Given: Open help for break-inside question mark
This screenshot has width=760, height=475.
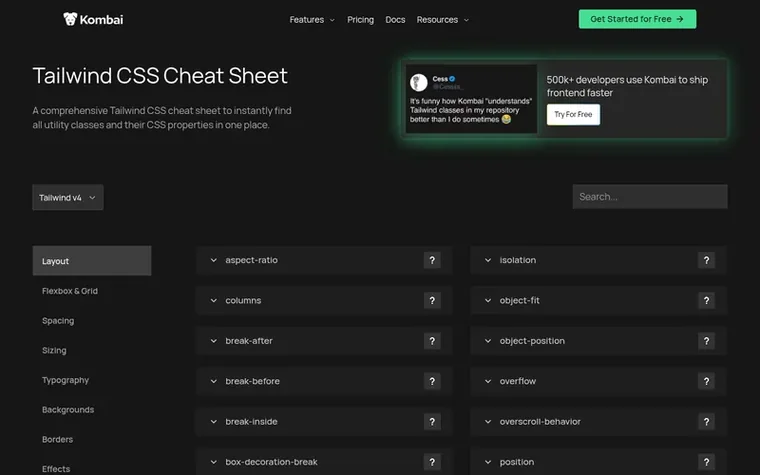Looking at the screenshot, I should [x=432, y=422].
